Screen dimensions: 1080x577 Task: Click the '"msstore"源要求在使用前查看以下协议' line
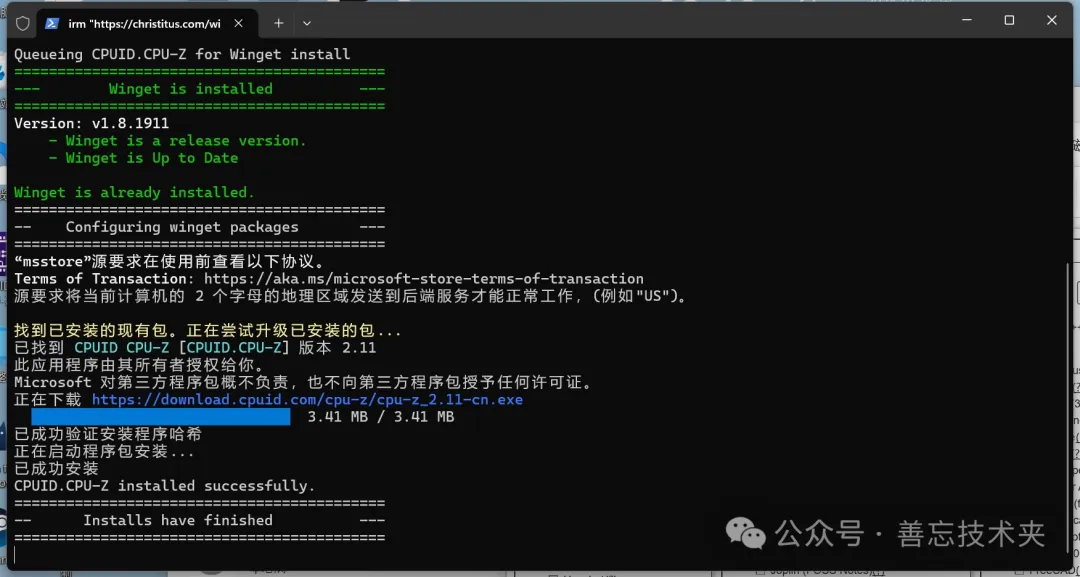(169, 262)
